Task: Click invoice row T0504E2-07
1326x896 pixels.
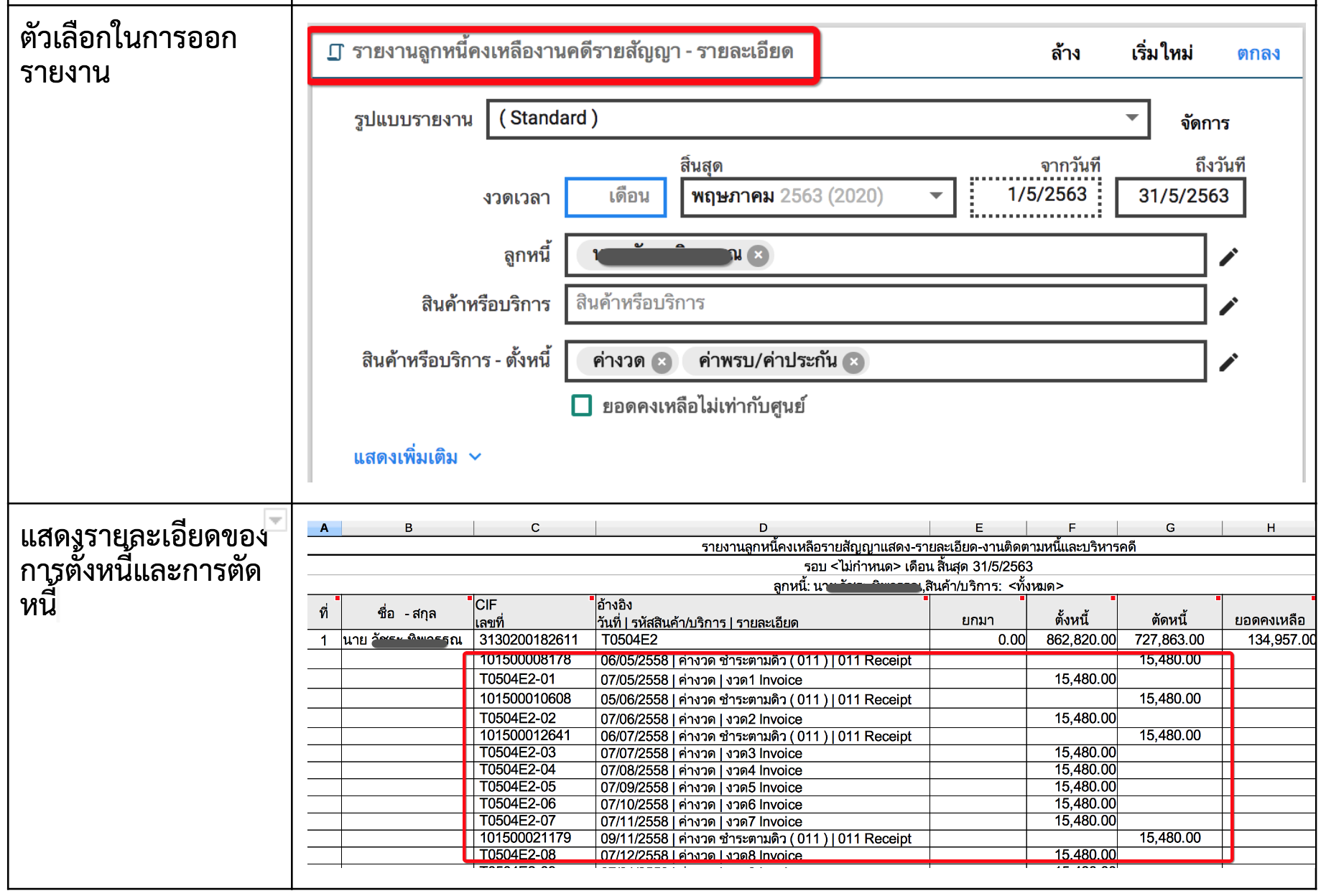Action: [x=517, y=821]
